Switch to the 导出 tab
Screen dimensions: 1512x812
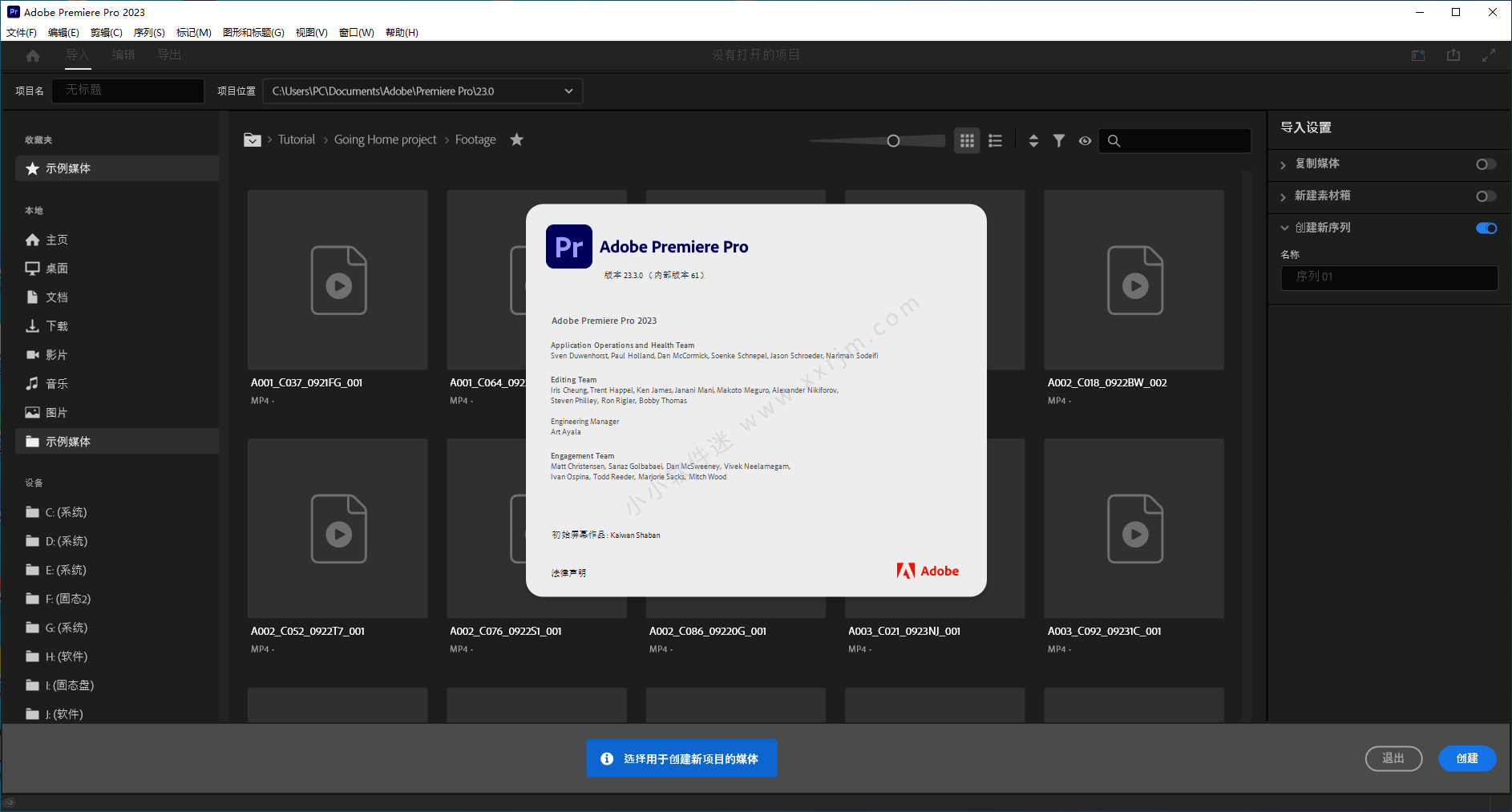tap(169, 55)
